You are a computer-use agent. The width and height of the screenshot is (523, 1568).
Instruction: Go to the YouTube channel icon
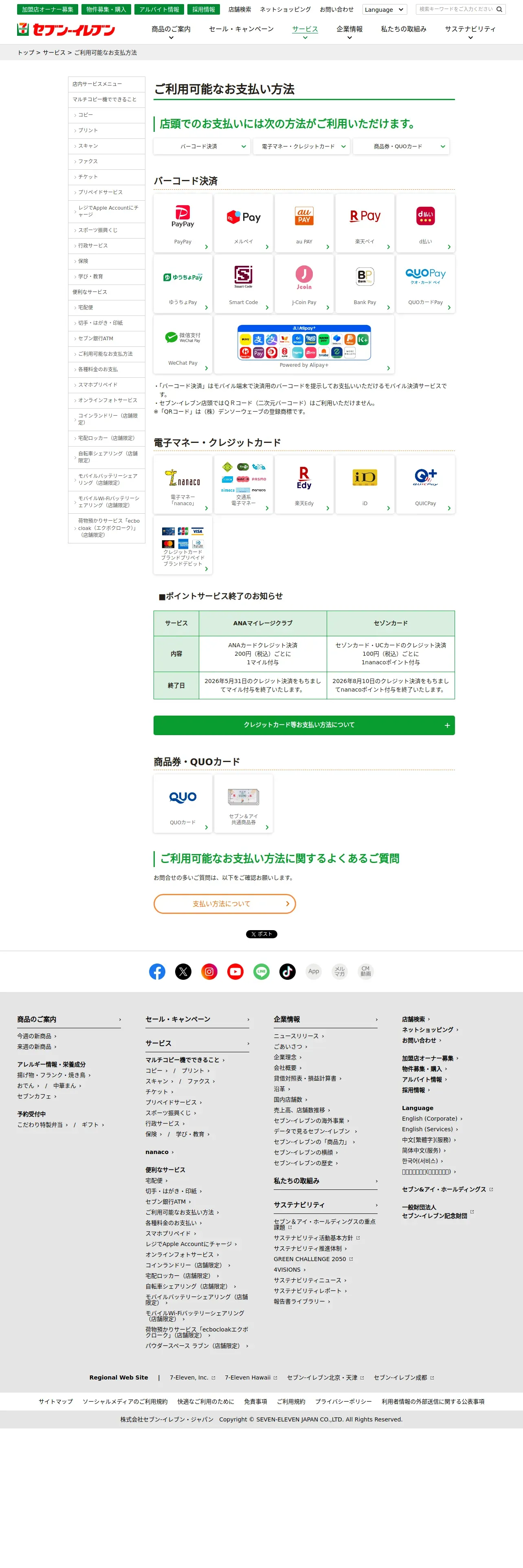(235, 972)
